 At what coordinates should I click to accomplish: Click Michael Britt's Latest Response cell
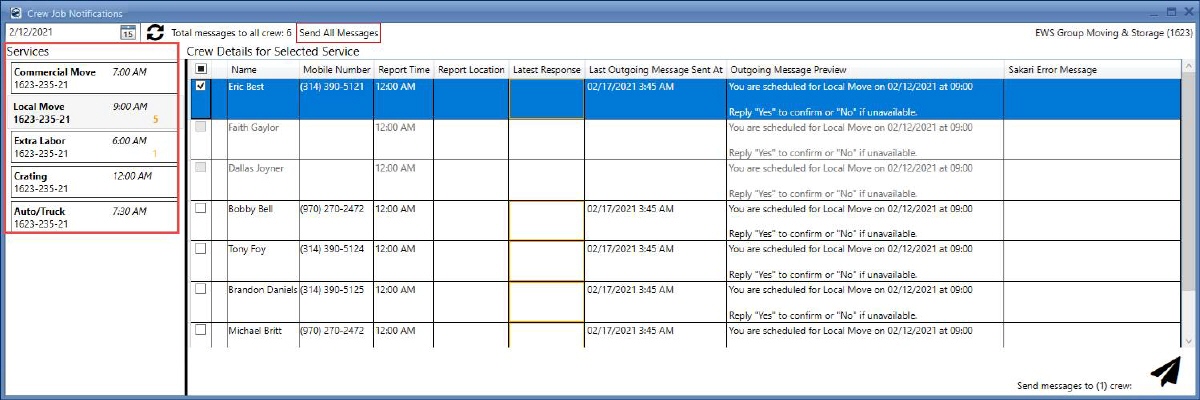pos(546,335)
